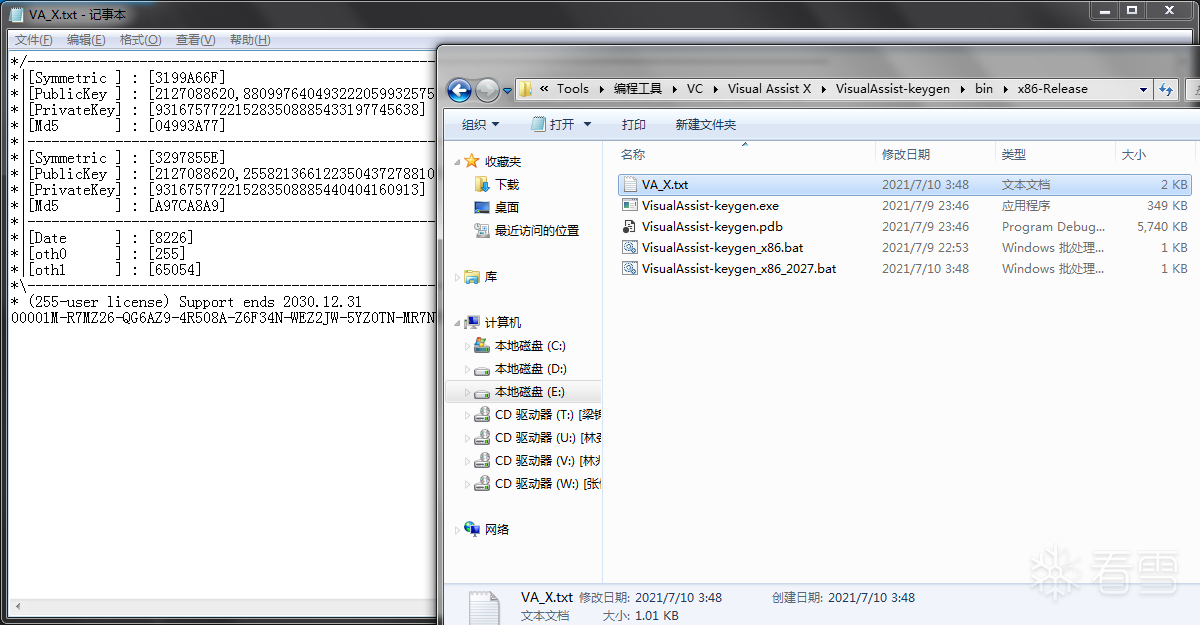Sort files by the 名称 column header
This screenshot has height=625, width=1200.
[744, 155]
